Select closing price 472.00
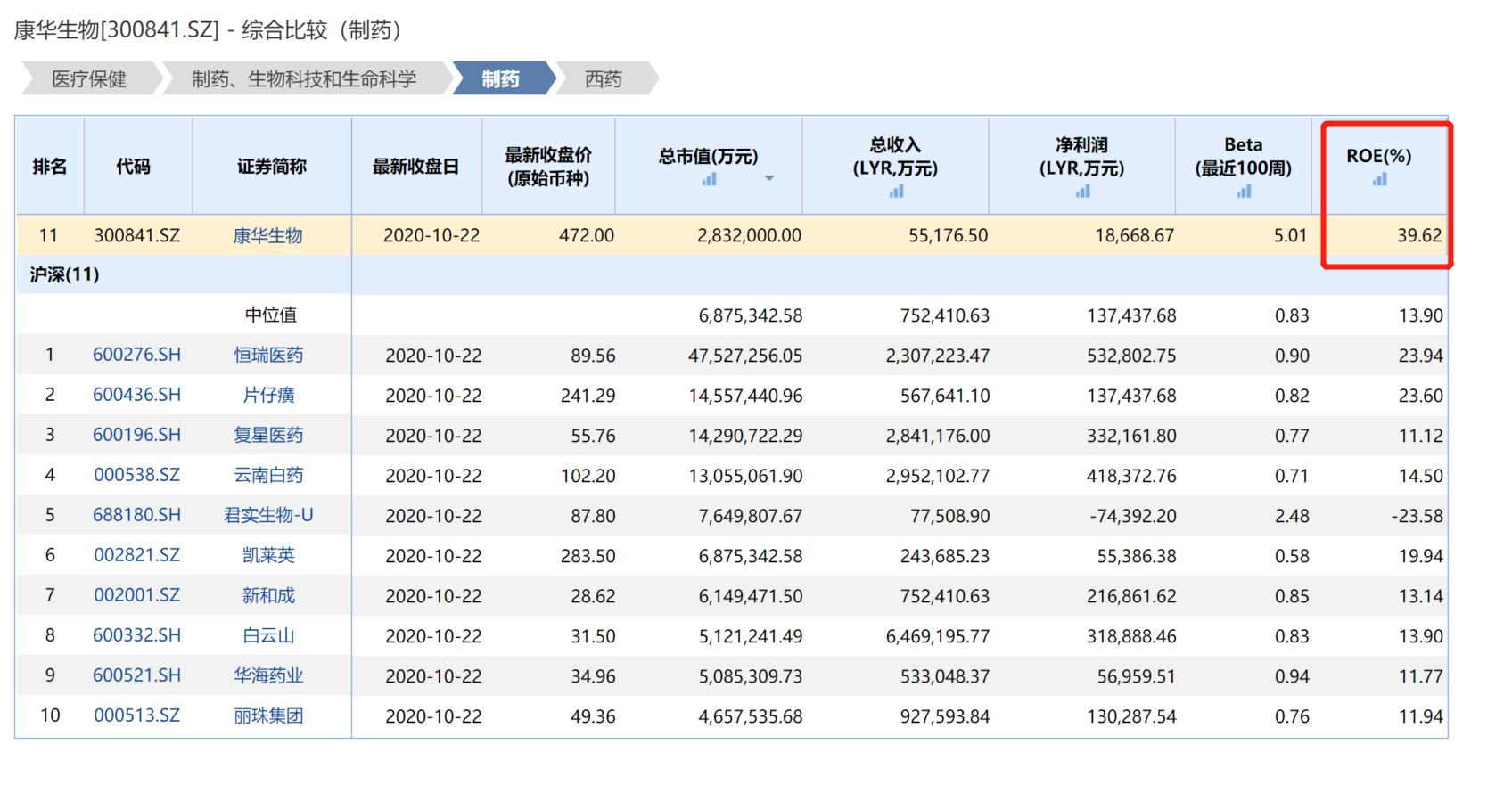The width and height of the screenshot is (1512, 785). tap(586, 235)
